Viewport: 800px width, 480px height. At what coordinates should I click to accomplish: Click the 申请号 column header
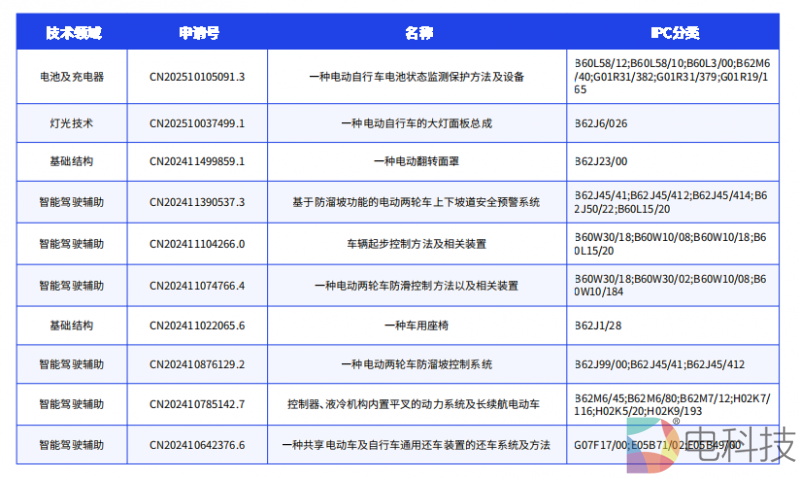(x=197, y=33)
